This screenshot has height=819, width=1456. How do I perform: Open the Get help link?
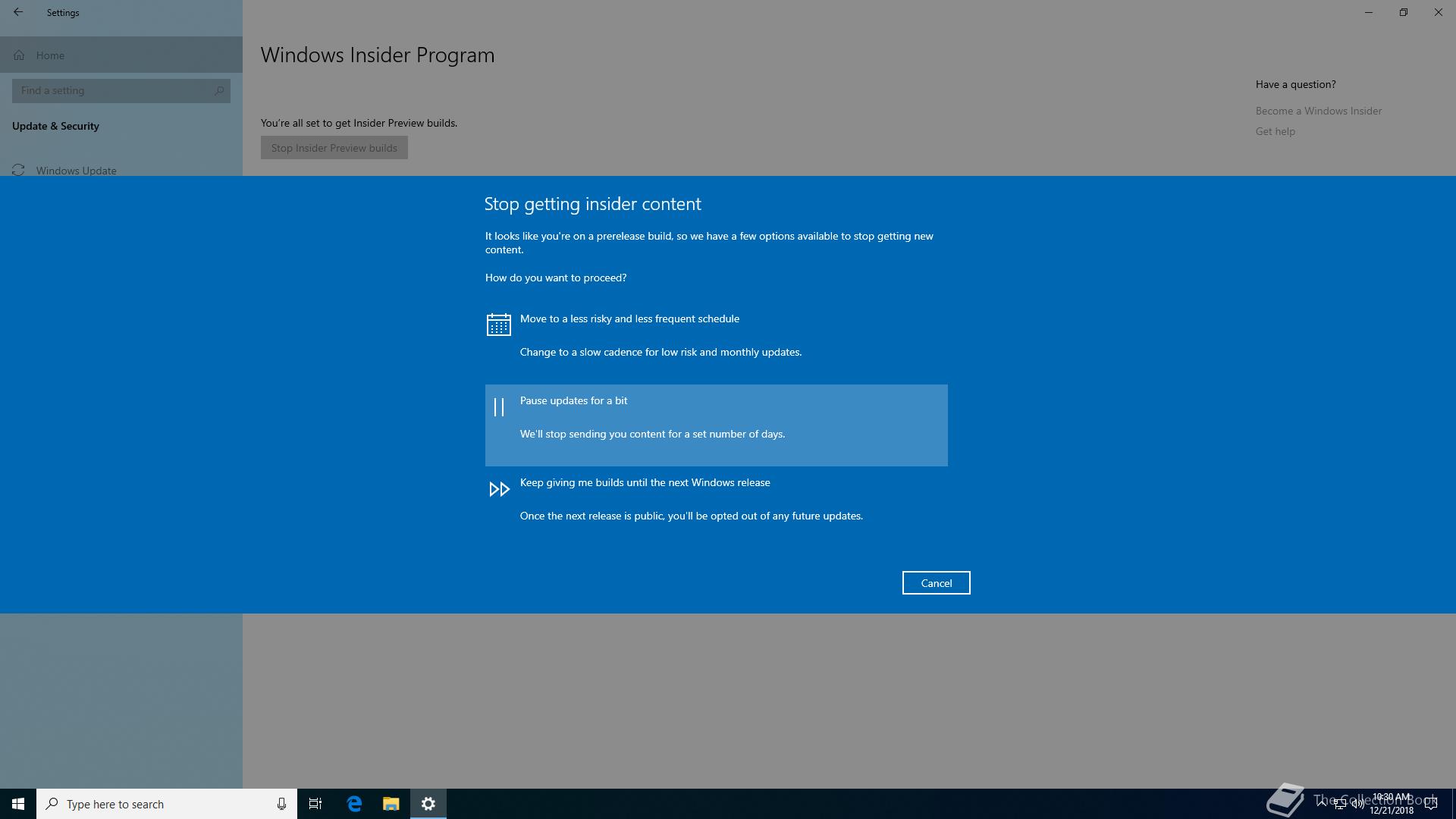pos(1275,131)
